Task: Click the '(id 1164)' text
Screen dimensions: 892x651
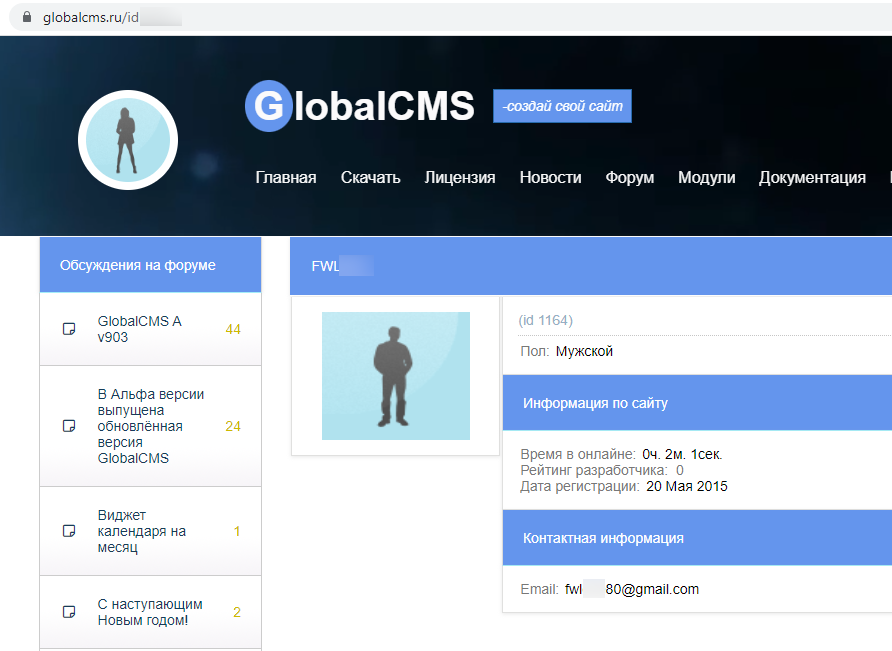Action: (x=546, y=320)
